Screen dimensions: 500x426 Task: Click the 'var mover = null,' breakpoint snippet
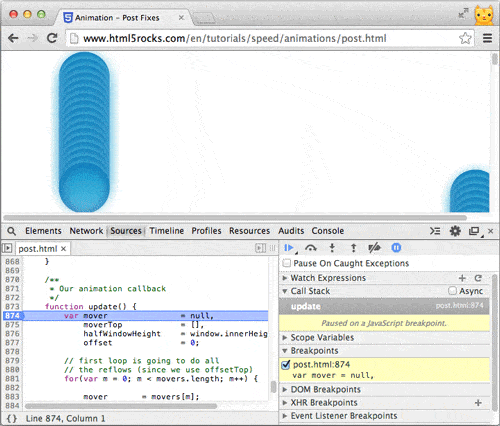coord(333,375)
